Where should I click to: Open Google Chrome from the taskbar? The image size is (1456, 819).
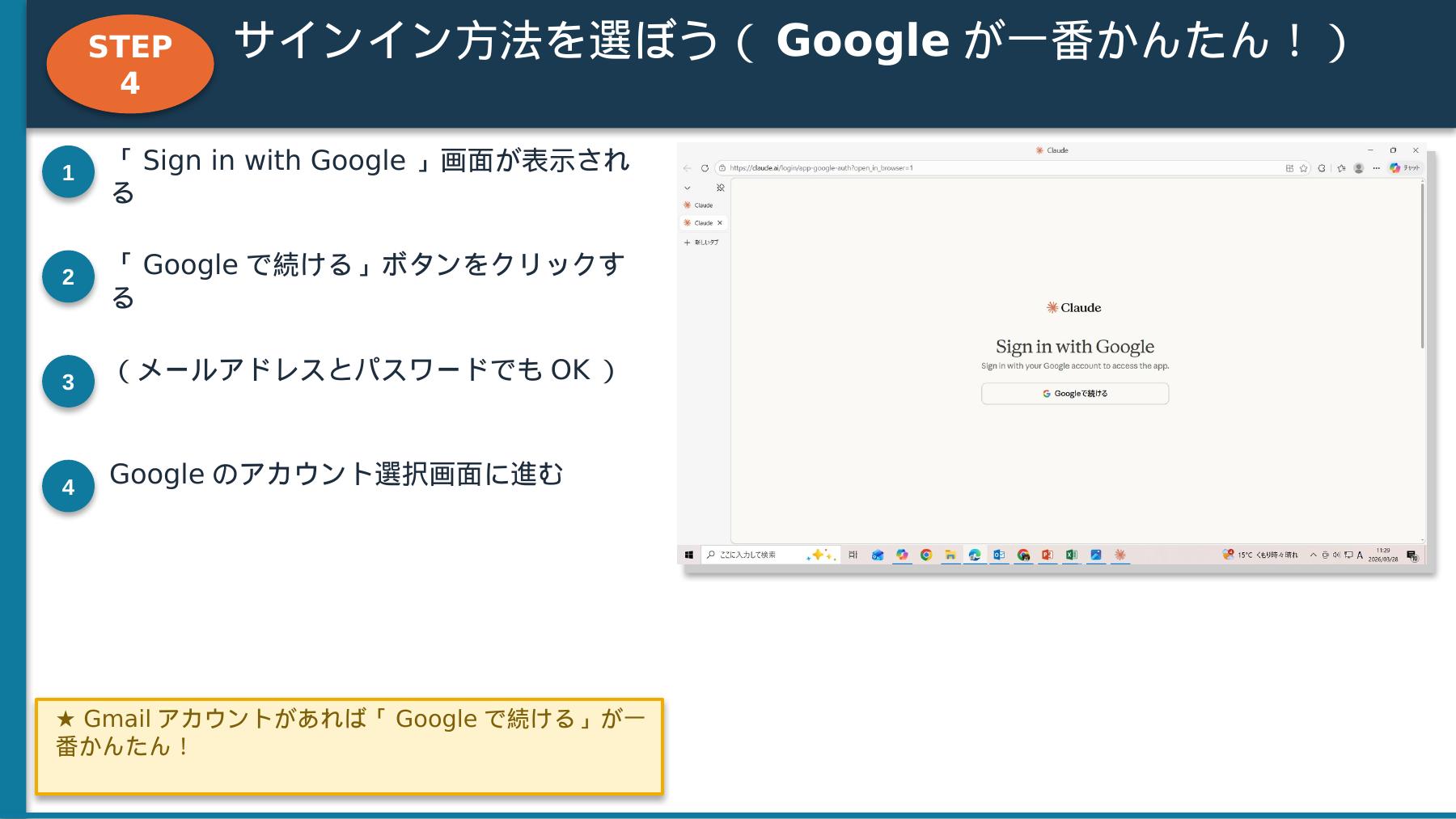click(x=925, y=554)
